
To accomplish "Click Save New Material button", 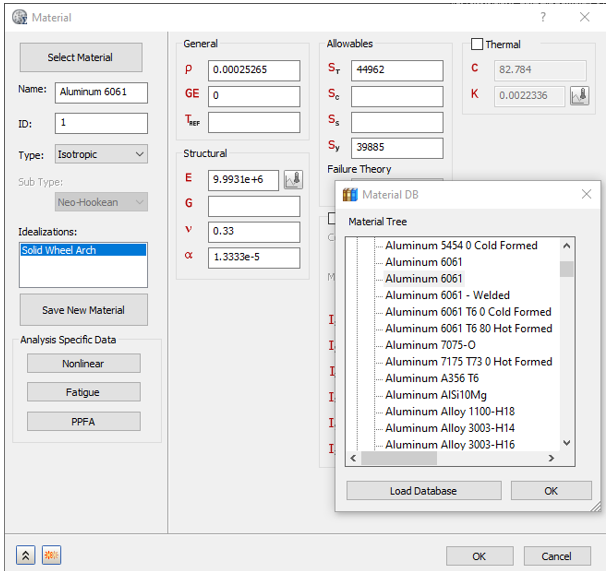I will (83, 310).
